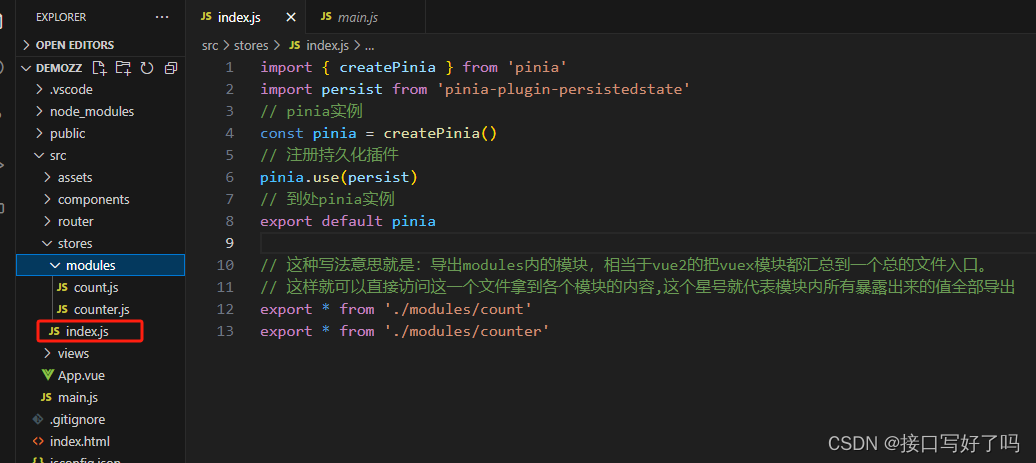This screenshot has height=463, width=1036.
Task: Open App.vue file with Vue icon
Action: tap(81, 375)
